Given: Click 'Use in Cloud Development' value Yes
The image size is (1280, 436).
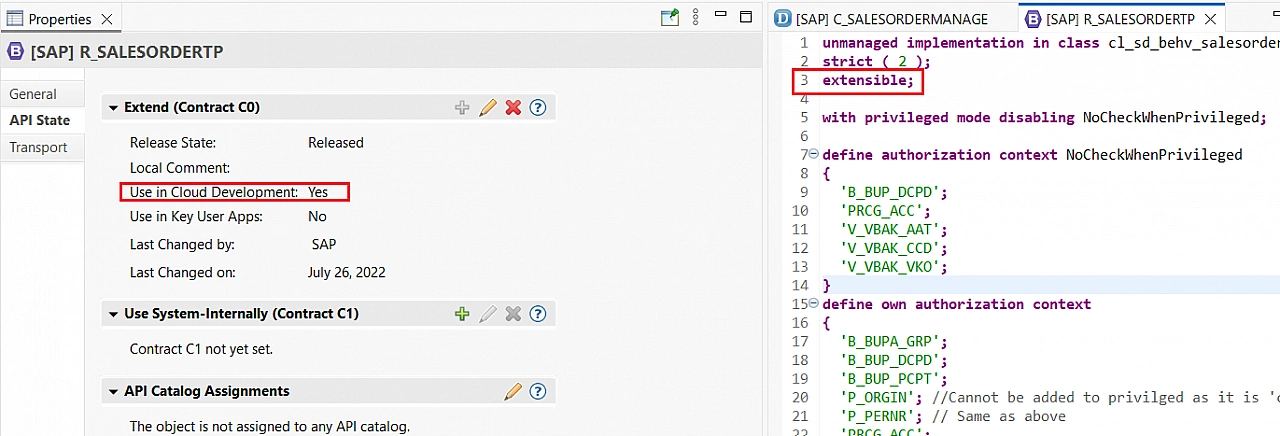Looking at the screenshot, I should [x=318, y=192].
